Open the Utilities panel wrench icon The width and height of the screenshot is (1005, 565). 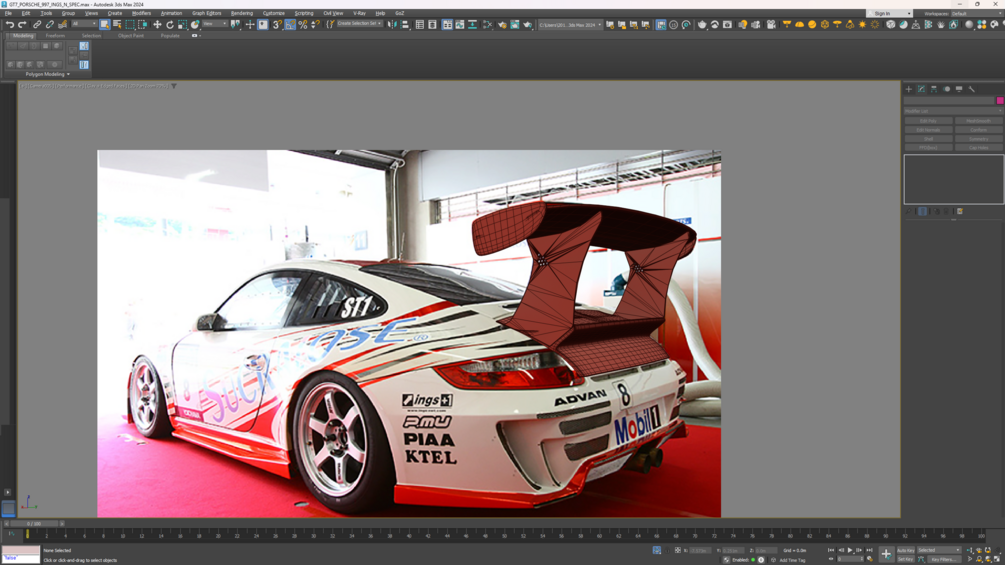click(972, 89)
